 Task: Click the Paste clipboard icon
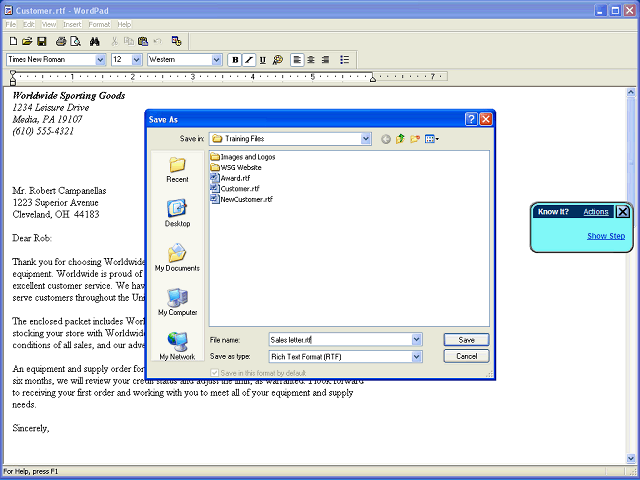click(x=143, y=41)
